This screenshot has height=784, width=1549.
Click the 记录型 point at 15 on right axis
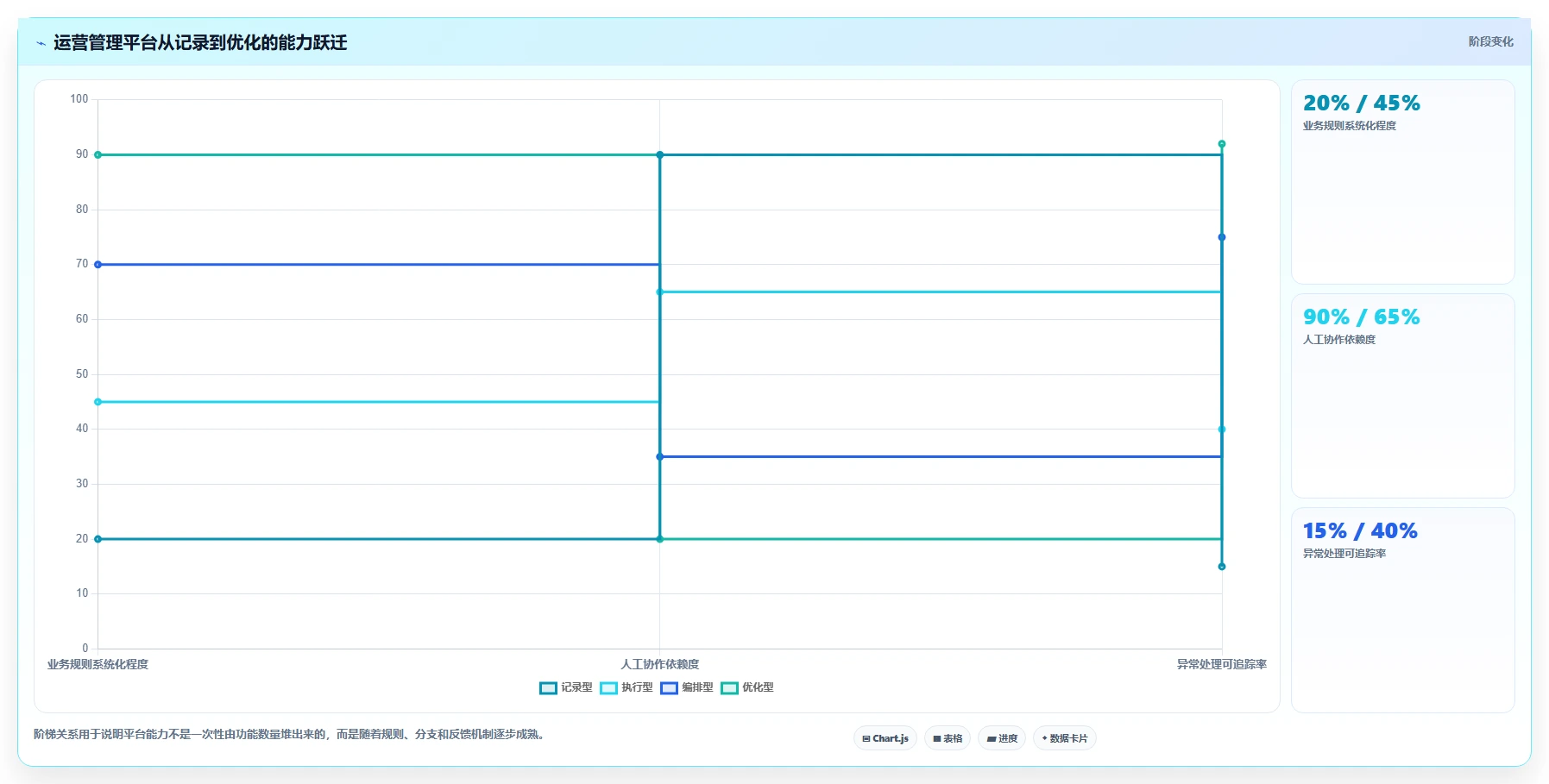point(1222,567)
